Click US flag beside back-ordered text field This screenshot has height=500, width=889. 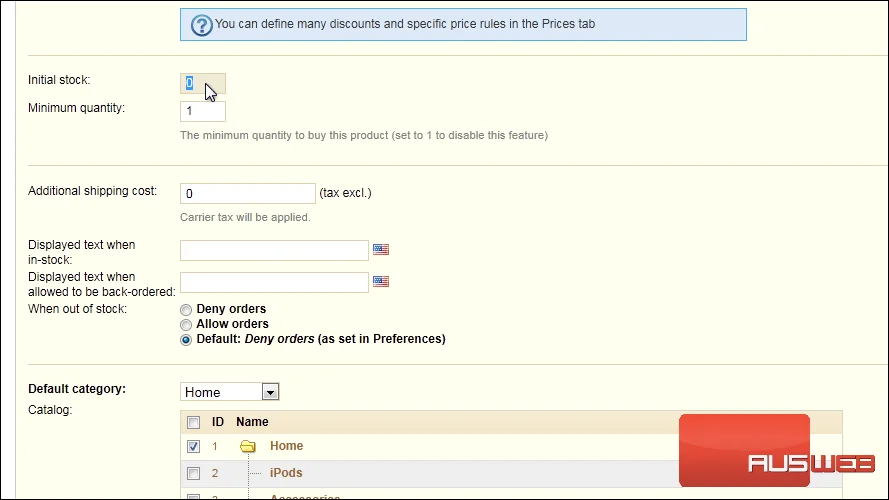381,281
